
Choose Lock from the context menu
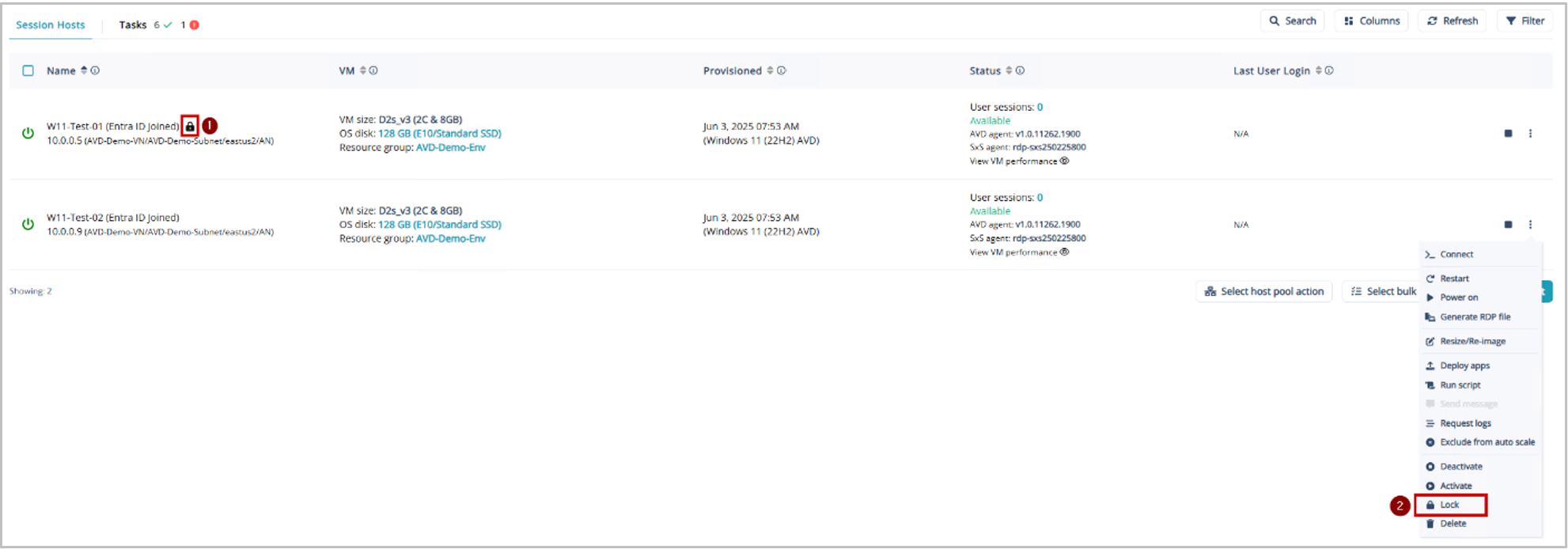1449,505
